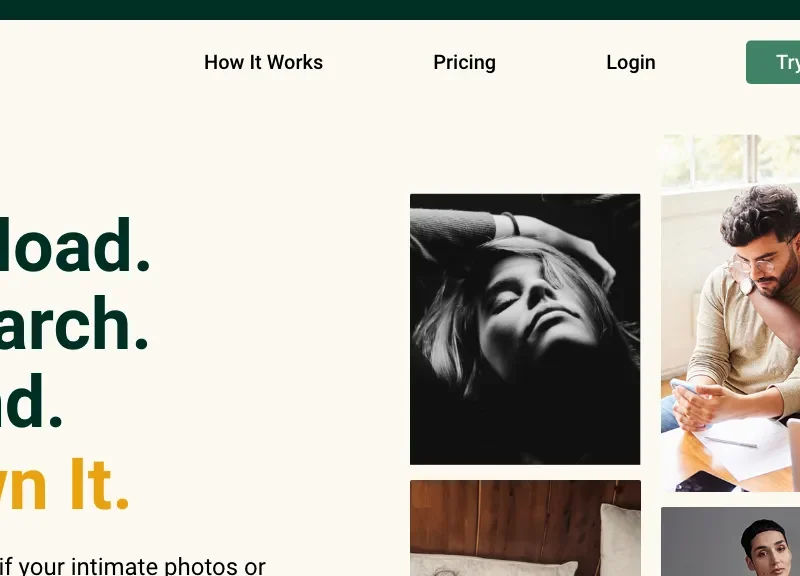
Task: Click the window behind the seated man
Action: [730, 161]
